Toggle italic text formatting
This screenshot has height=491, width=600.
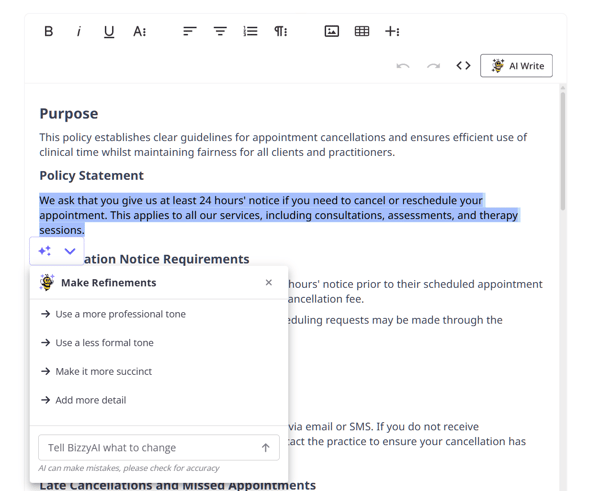click(79, 31)
